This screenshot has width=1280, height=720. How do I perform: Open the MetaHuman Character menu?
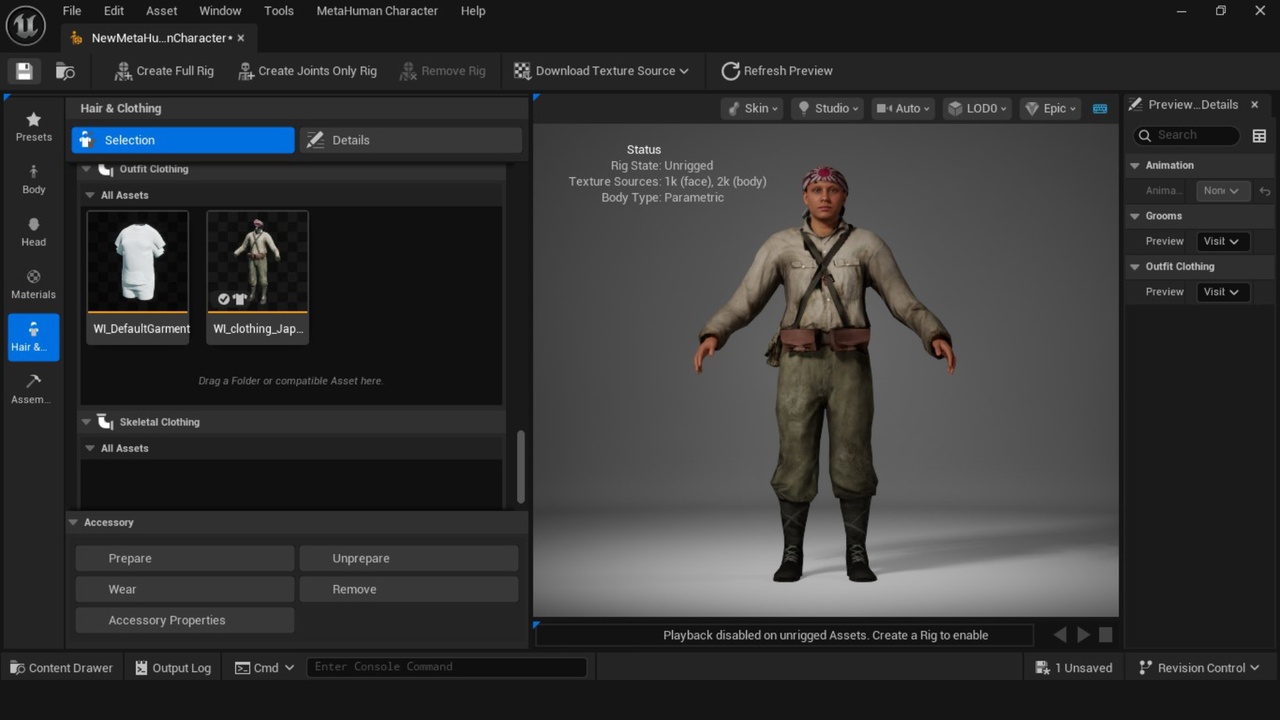[x=377, y=11]
